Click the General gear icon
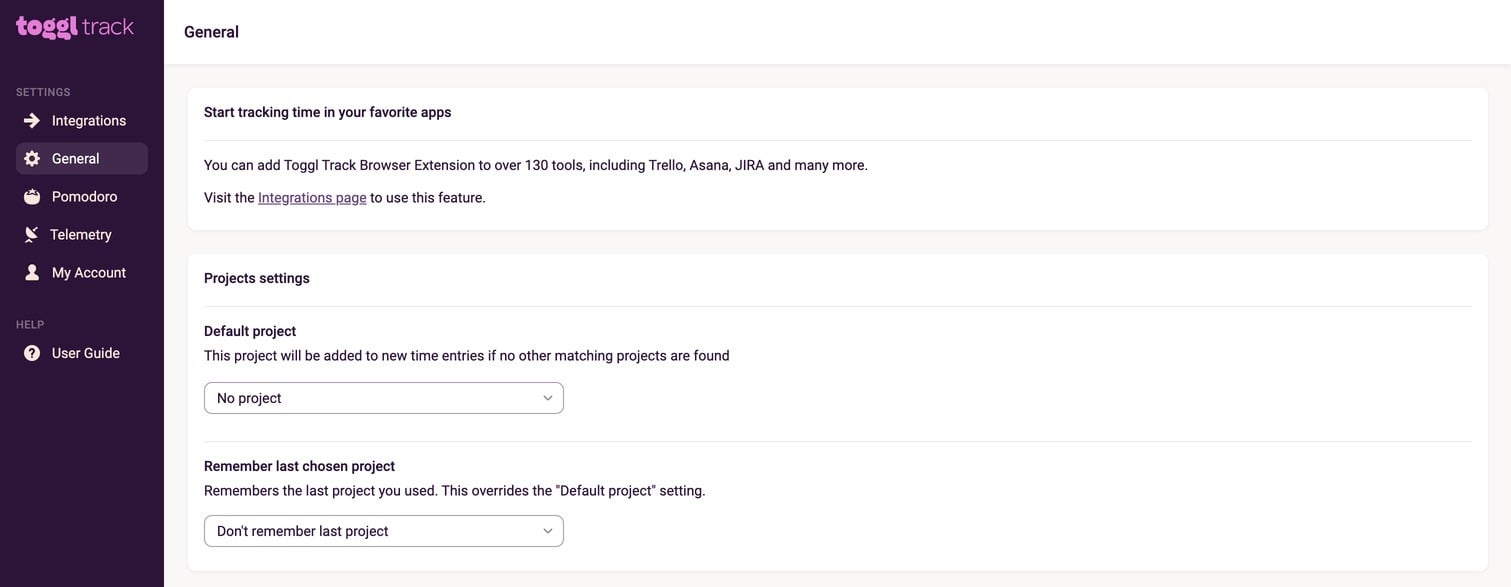This screenshot has height=587, width=1511. 32,159
